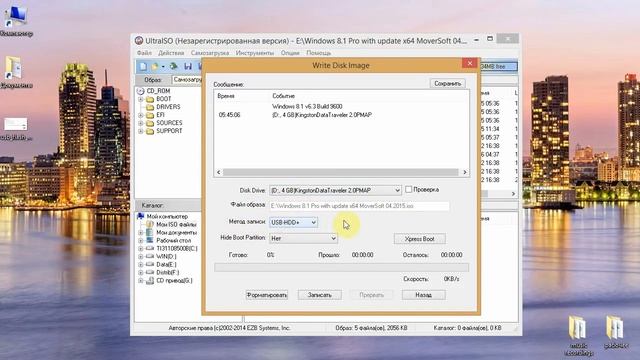This screenshot has height=360, width=640.
Task: Select Мои ISO файлы in catalog tree
Action: coord(176,224)
